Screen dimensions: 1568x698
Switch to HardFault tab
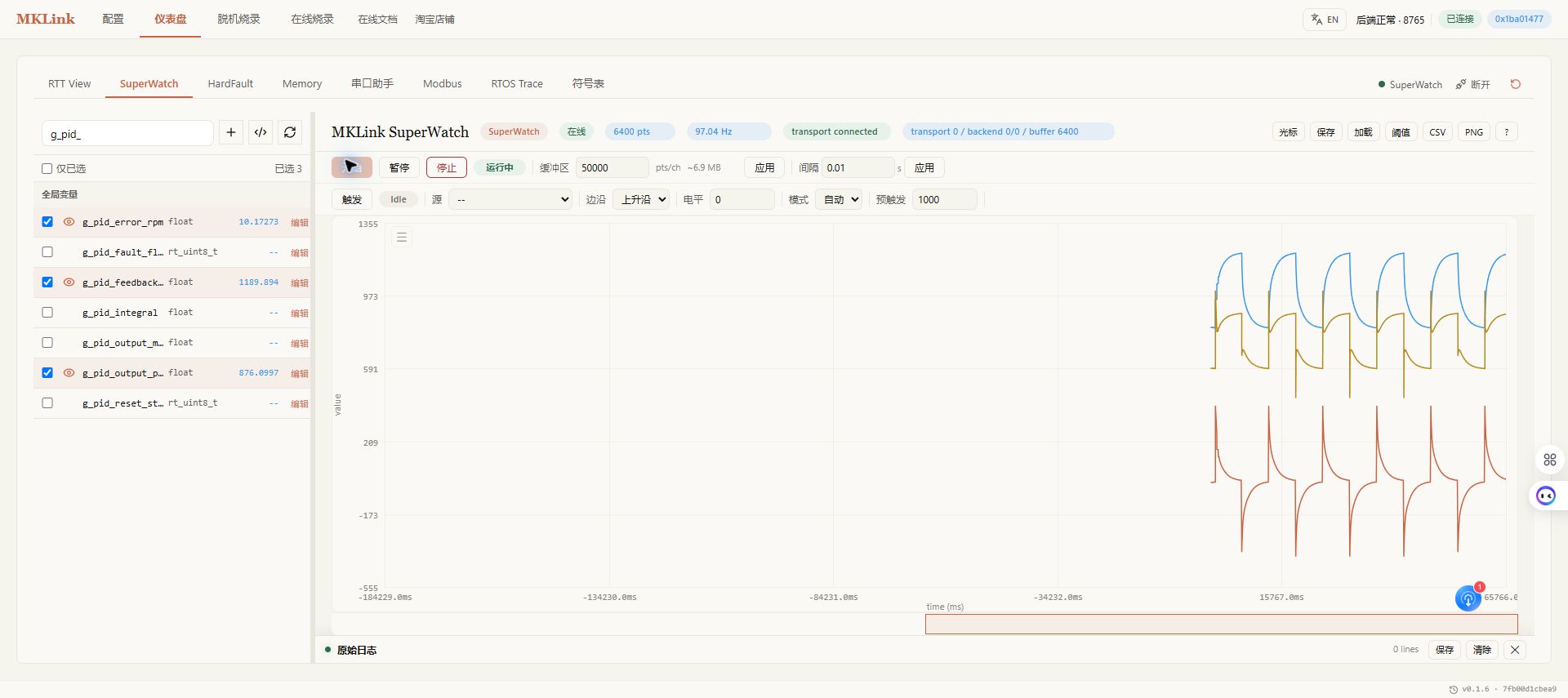[230, 84]
